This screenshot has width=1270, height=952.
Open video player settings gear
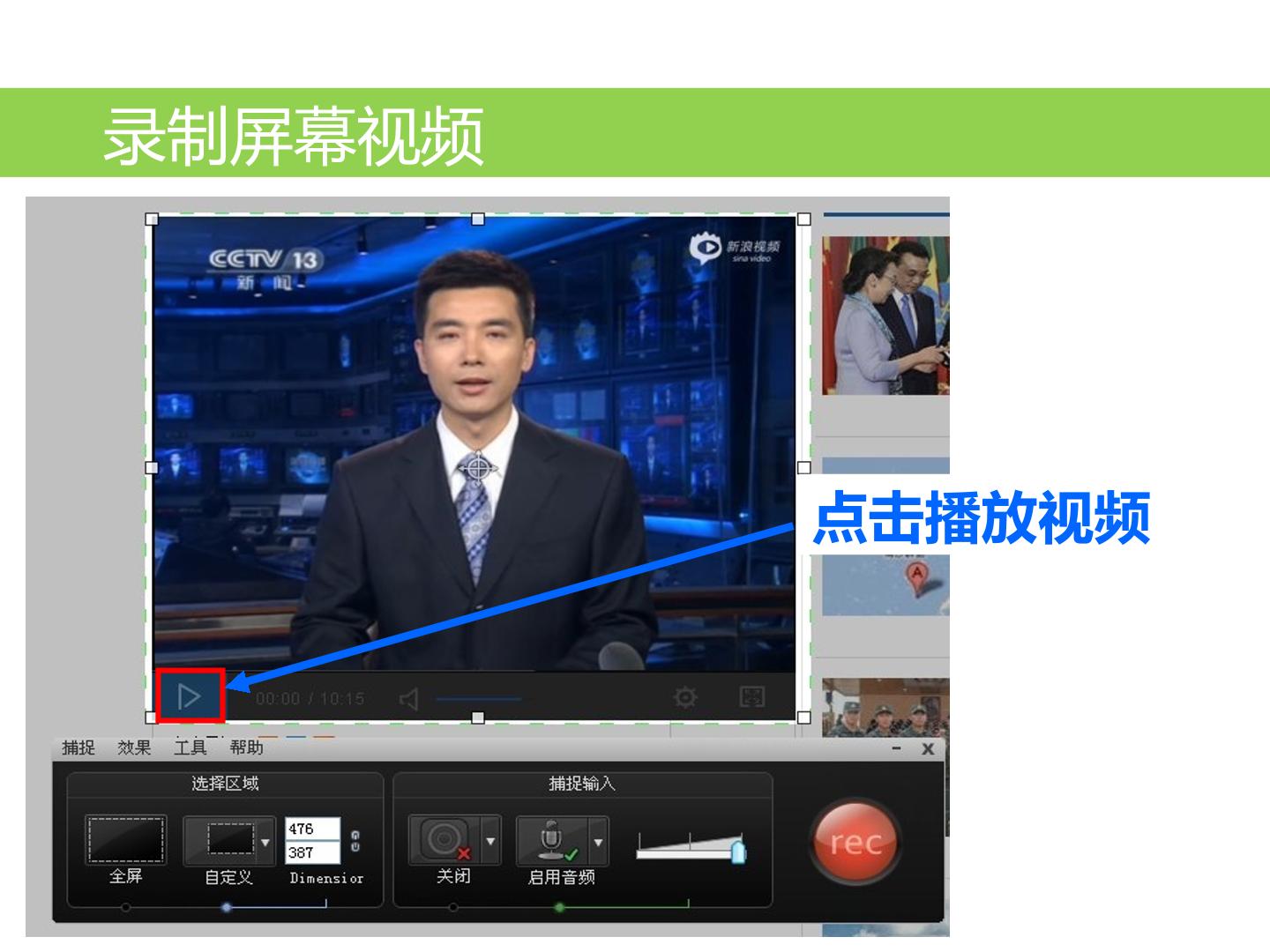pyautogui.click(x=684, y=698)
